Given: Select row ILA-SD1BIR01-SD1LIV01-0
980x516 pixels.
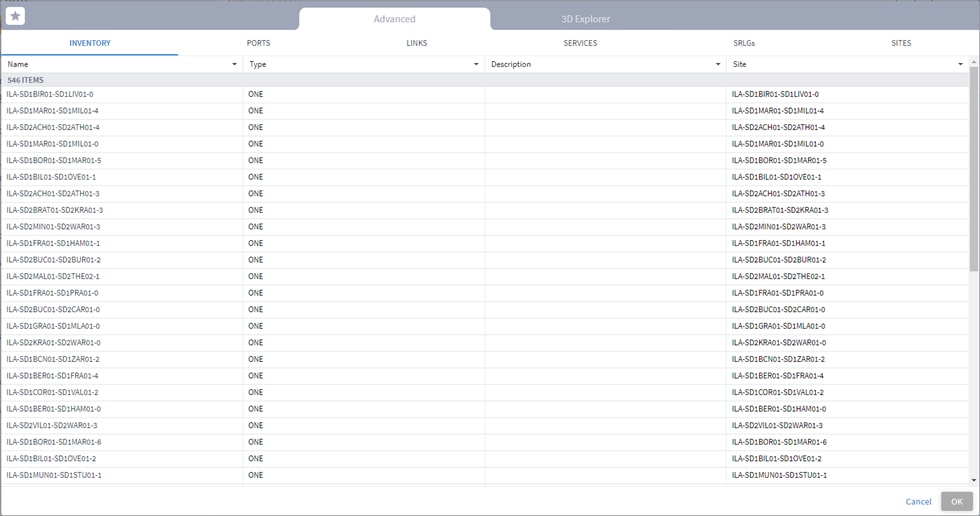Looking at the screenshot, I should (484, 94).
